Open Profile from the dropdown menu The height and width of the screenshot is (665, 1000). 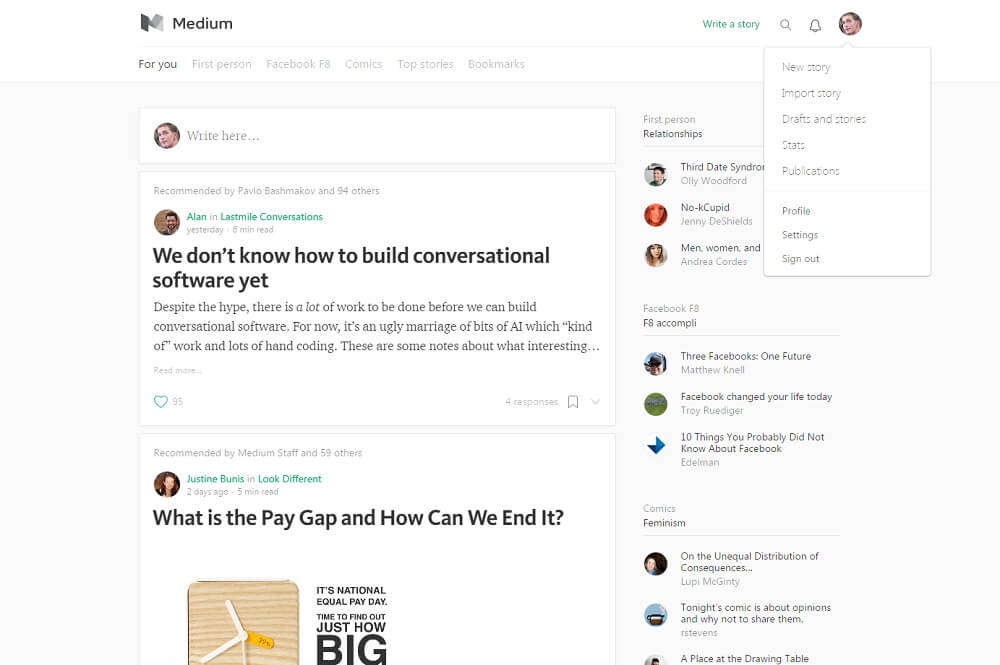(796, 211)
